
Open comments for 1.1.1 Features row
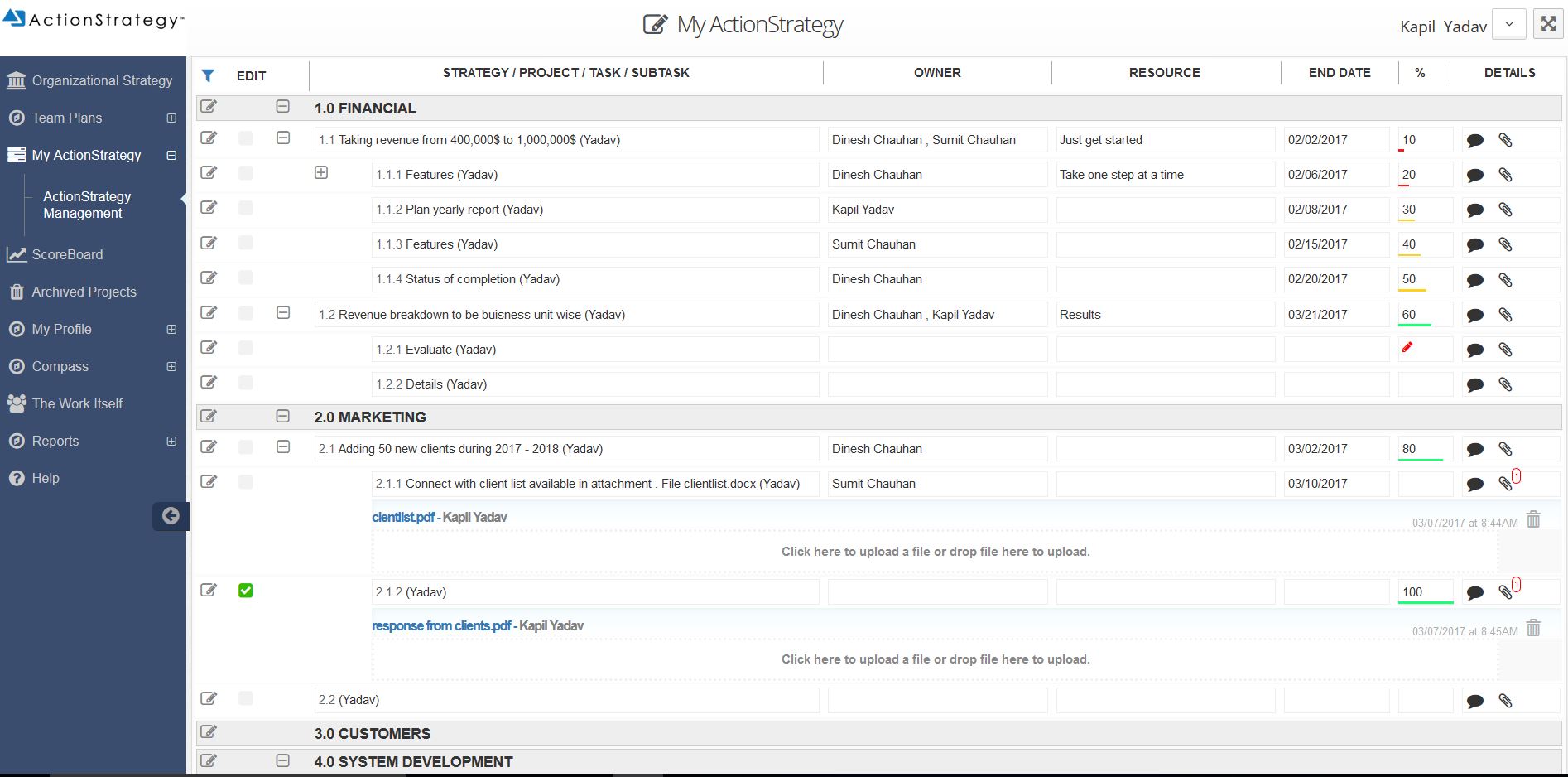pyautogui.click(x=1474, y=176)
